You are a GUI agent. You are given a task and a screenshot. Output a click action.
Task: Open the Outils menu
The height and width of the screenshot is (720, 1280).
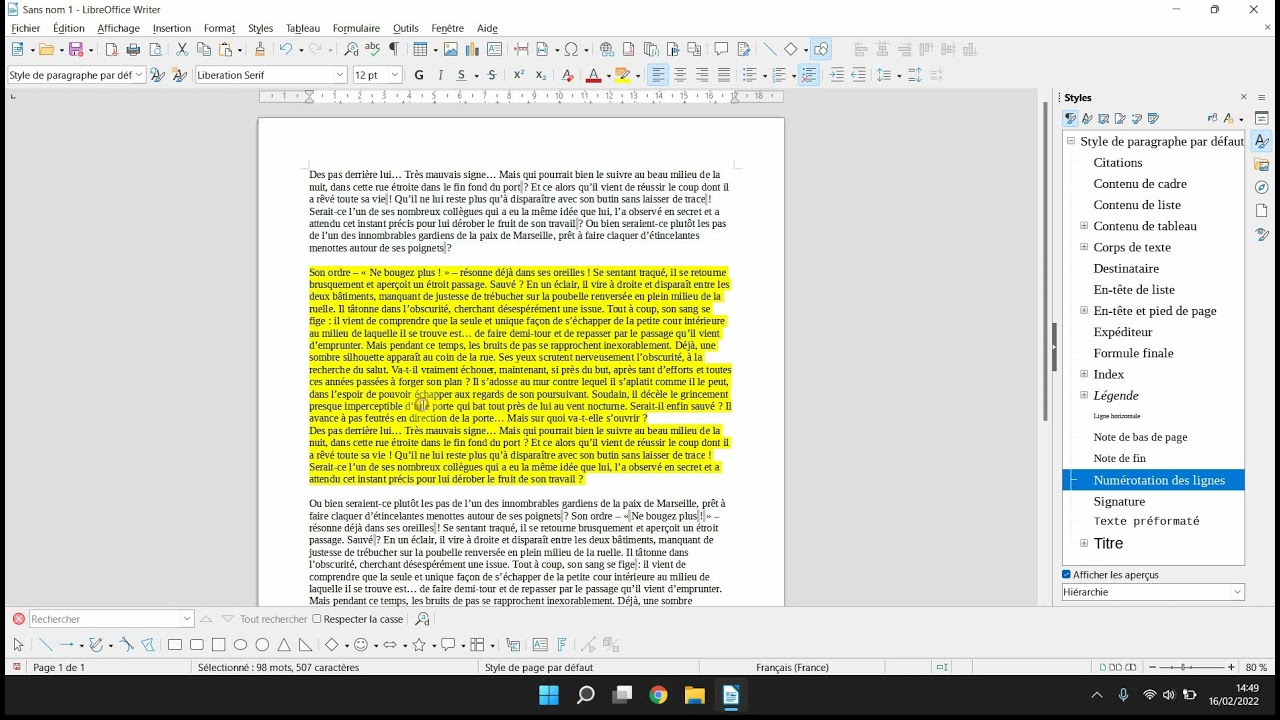[406, 28]
